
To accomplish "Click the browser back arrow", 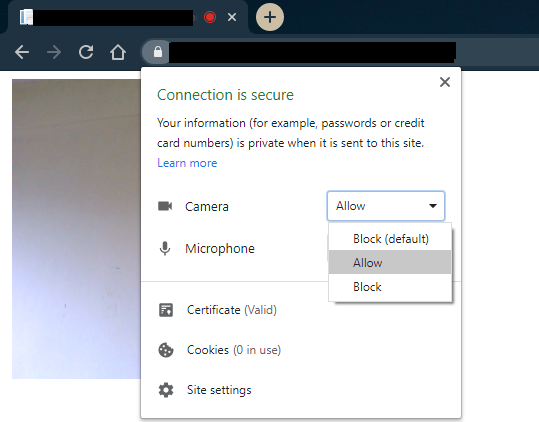I will (x=22, y=52).
